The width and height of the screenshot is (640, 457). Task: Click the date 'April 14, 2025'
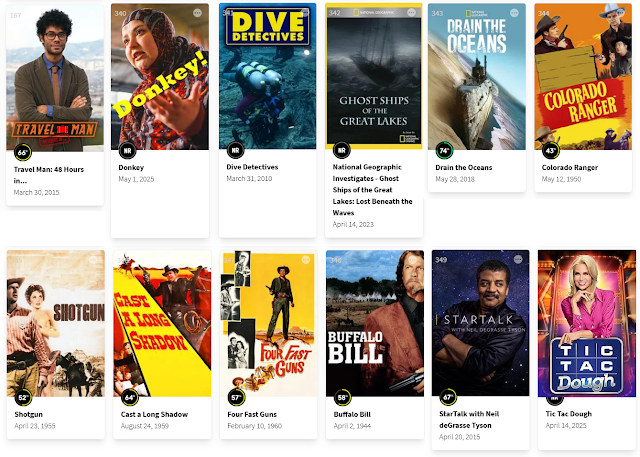tap(566, 425)
